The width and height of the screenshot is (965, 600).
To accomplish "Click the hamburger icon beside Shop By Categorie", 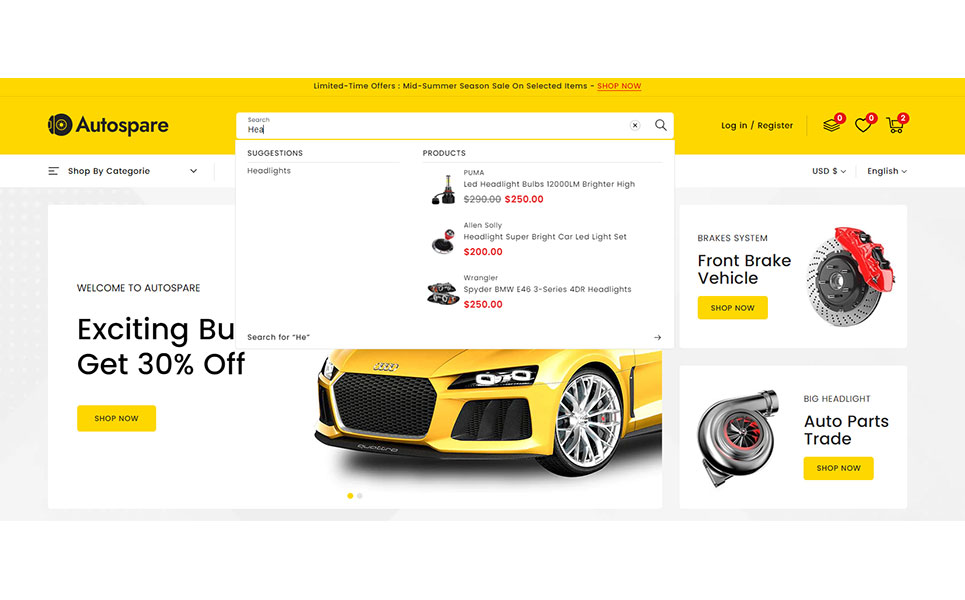I will 54,171.
